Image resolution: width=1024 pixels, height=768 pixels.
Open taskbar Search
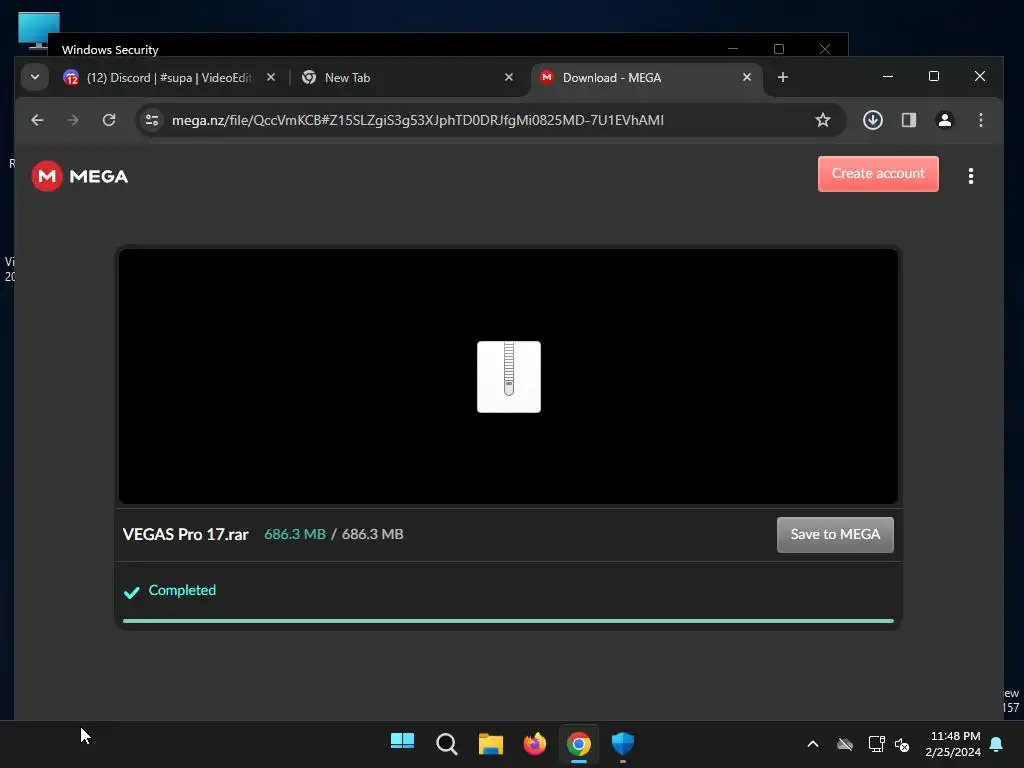pos(447,743)
